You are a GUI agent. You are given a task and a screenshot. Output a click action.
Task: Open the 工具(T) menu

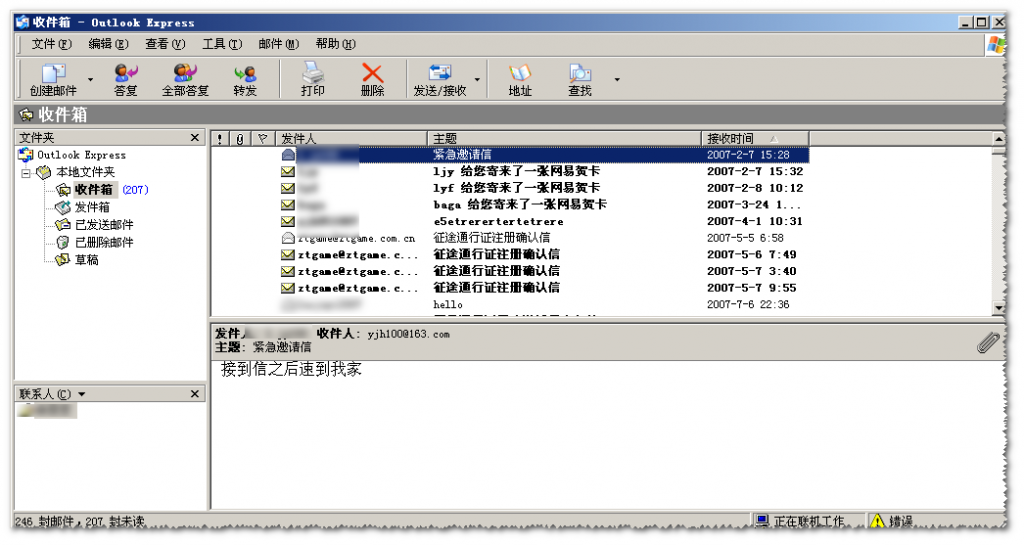click(221, 44)
